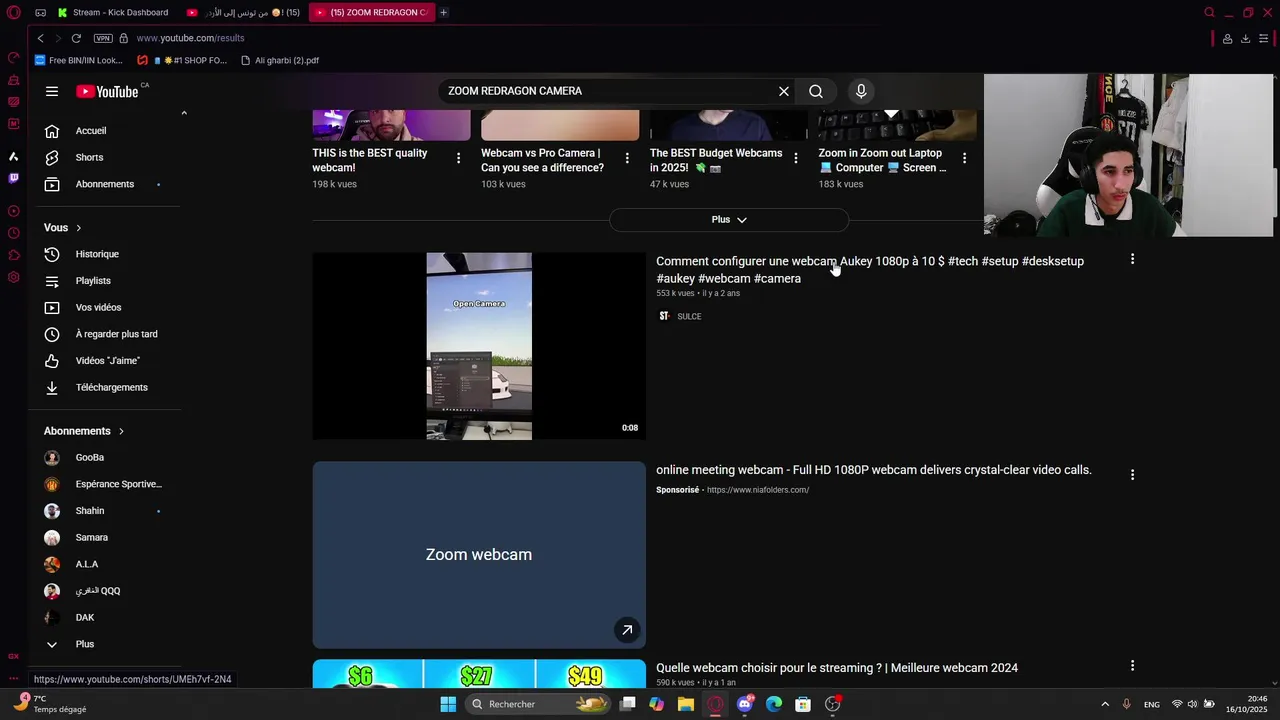Expand shorts shelf with the Plus button
The height and width of the screenshot is (720, 1280).
(729, 219)
